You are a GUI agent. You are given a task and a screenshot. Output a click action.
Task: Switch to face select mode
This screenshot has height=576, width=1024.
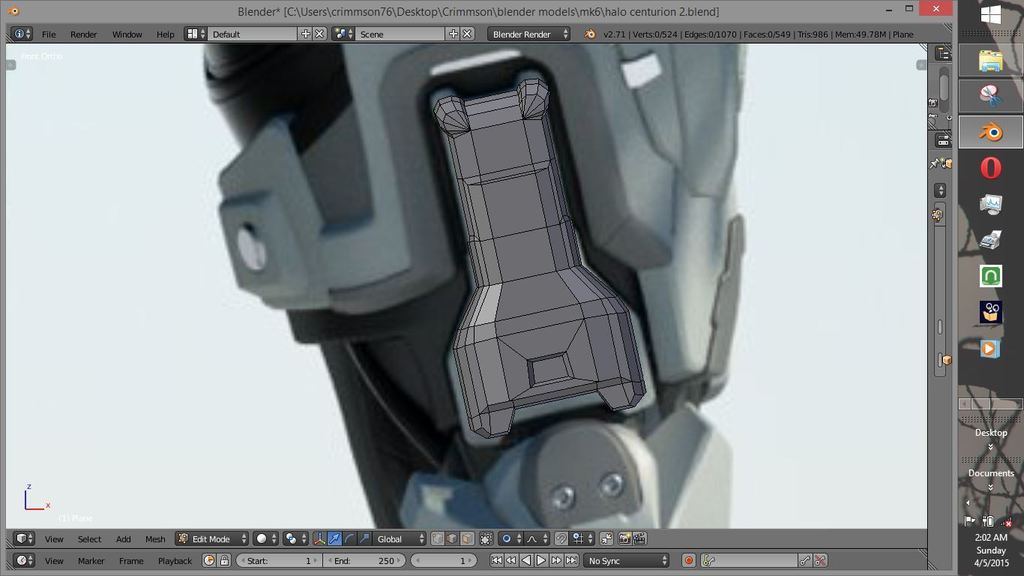(469, 539)
